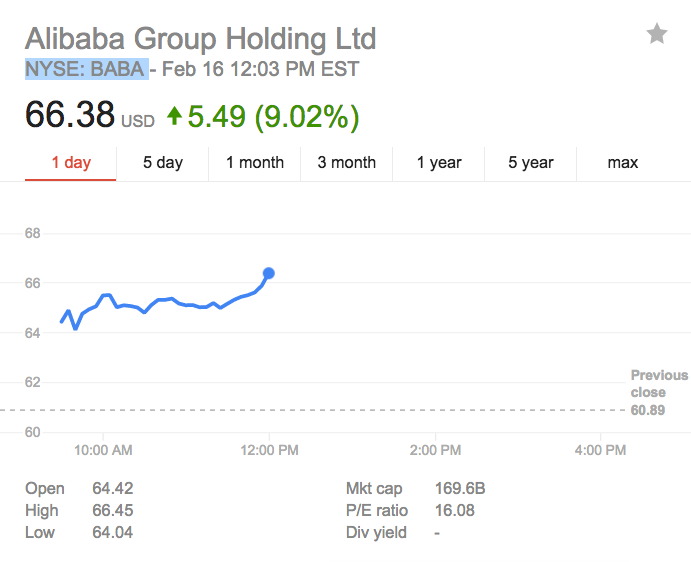691x562 pixels.
Task: Click the star icon to save stock
Action: click(657, 35)
